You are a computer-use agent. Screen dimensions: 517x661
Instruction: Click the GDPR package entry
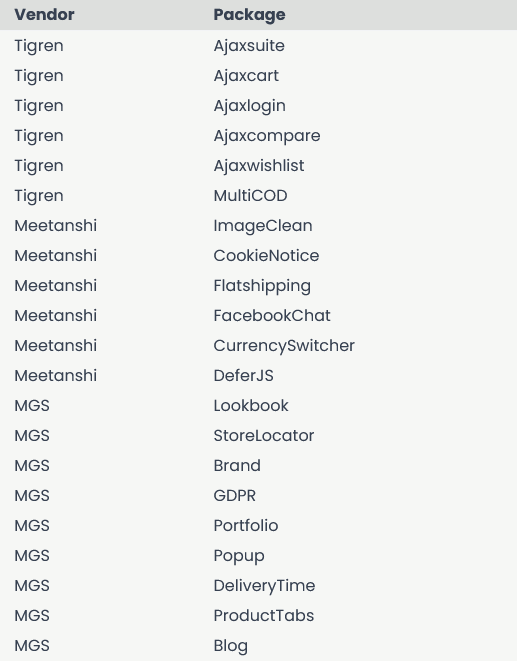(x=234, y=495)
